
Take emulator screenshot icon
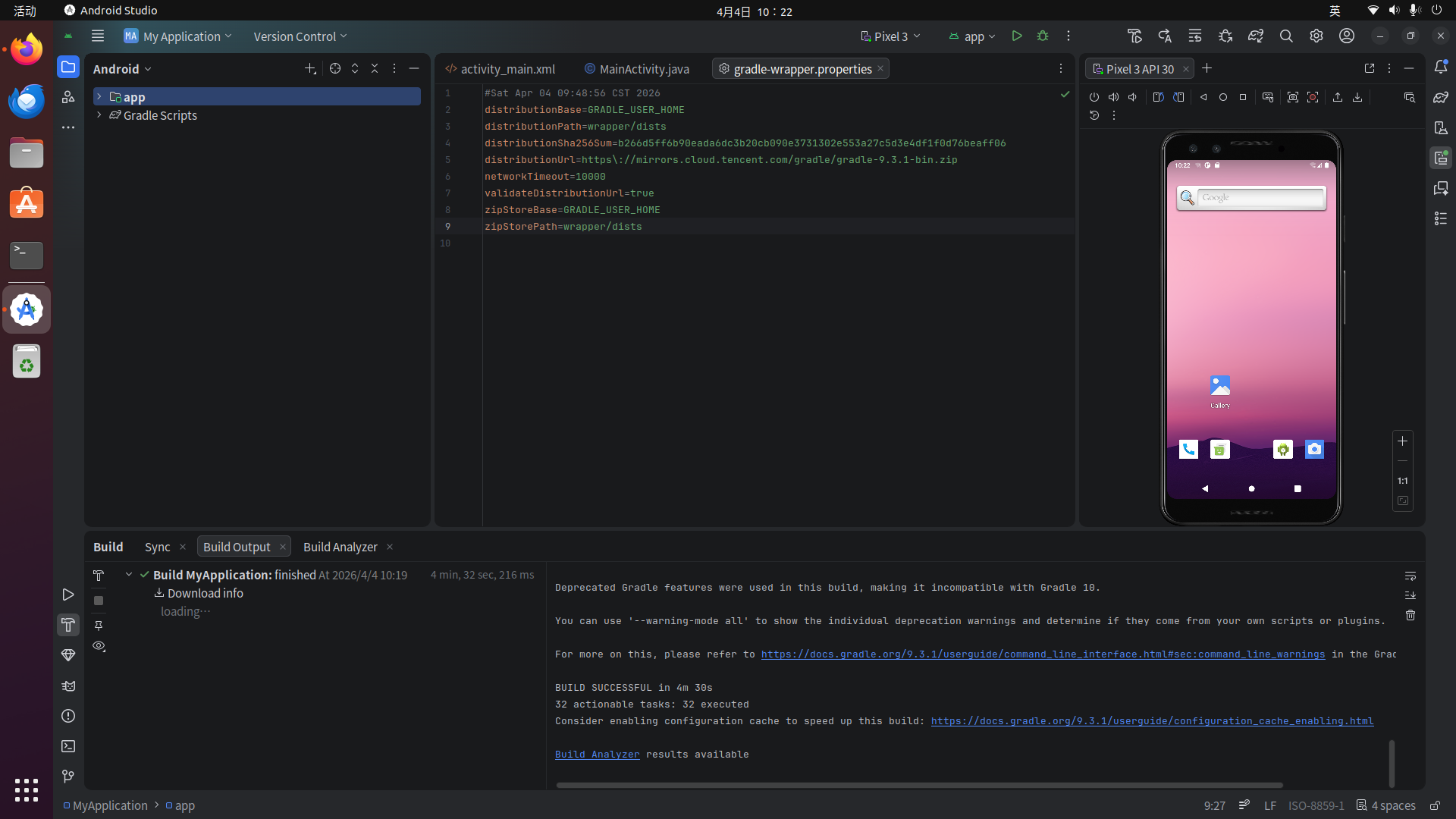[1293, 97]
